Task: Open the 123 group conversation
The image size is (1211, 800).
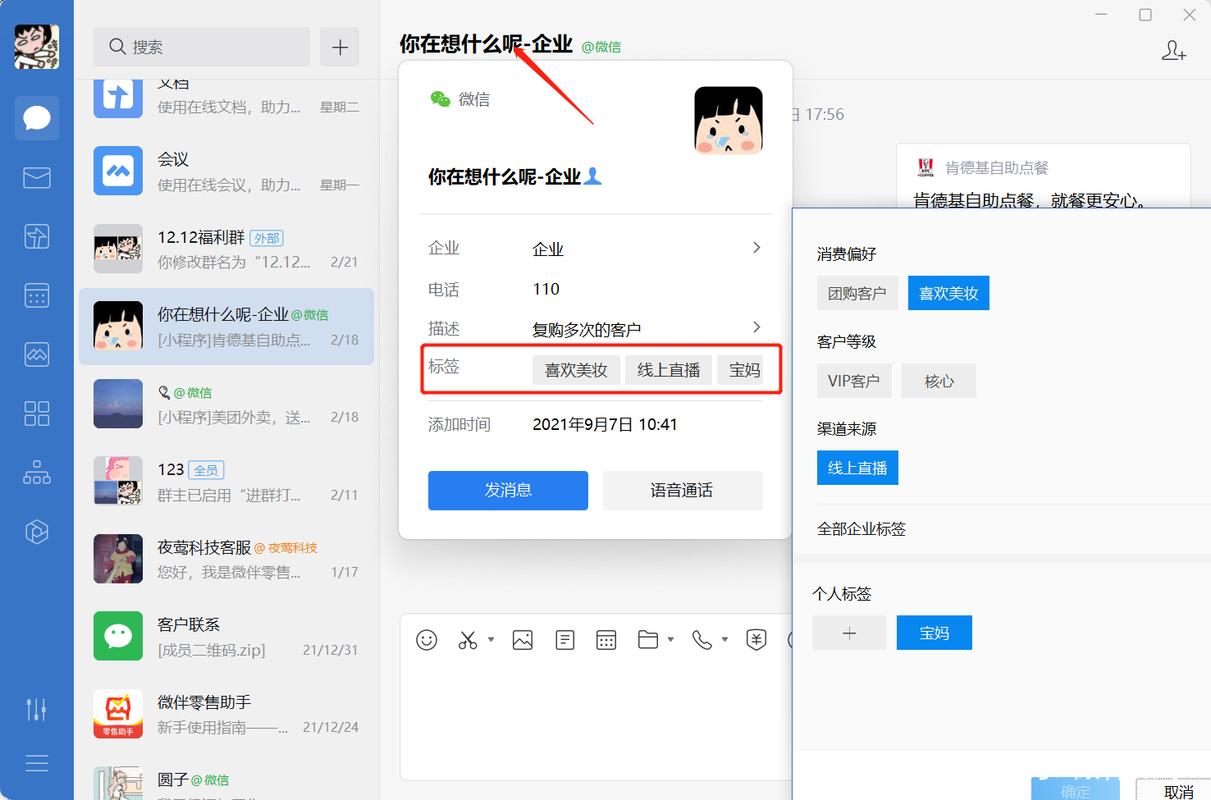Action: tap(226, 481)
